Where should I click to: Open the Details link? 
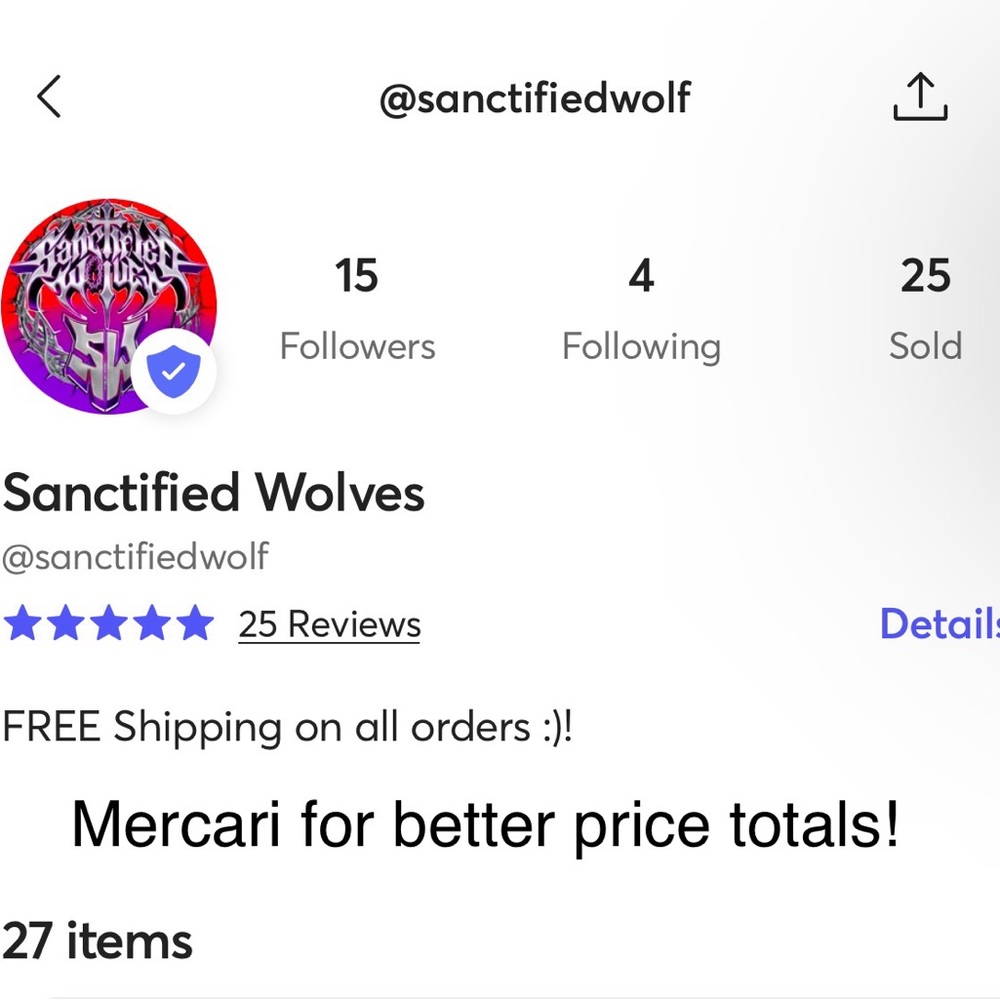[939, 623]
